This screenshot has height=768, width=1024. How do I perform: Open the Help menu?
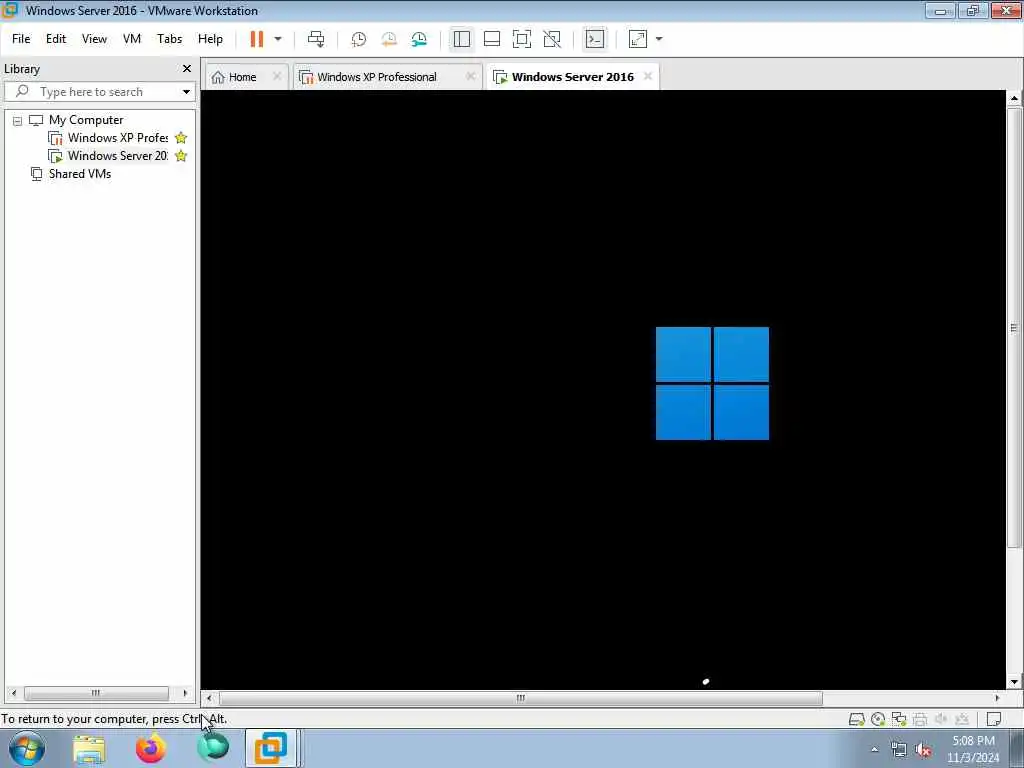point(210,39)
